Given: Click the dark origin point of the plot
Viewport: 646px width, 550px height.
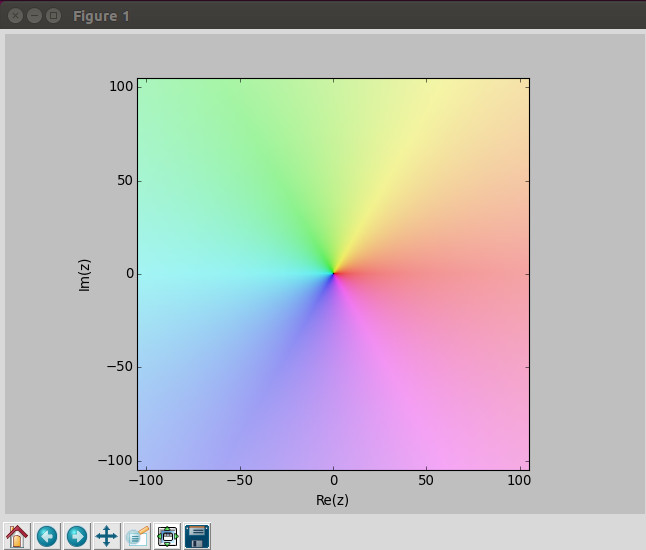Looking at the screenshot, I should pos(333,273).
